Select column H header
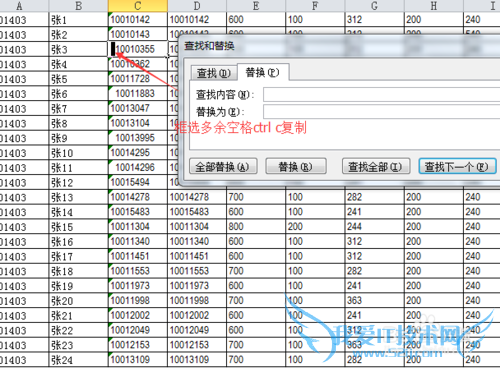500x368 pixels. [434, 6]
